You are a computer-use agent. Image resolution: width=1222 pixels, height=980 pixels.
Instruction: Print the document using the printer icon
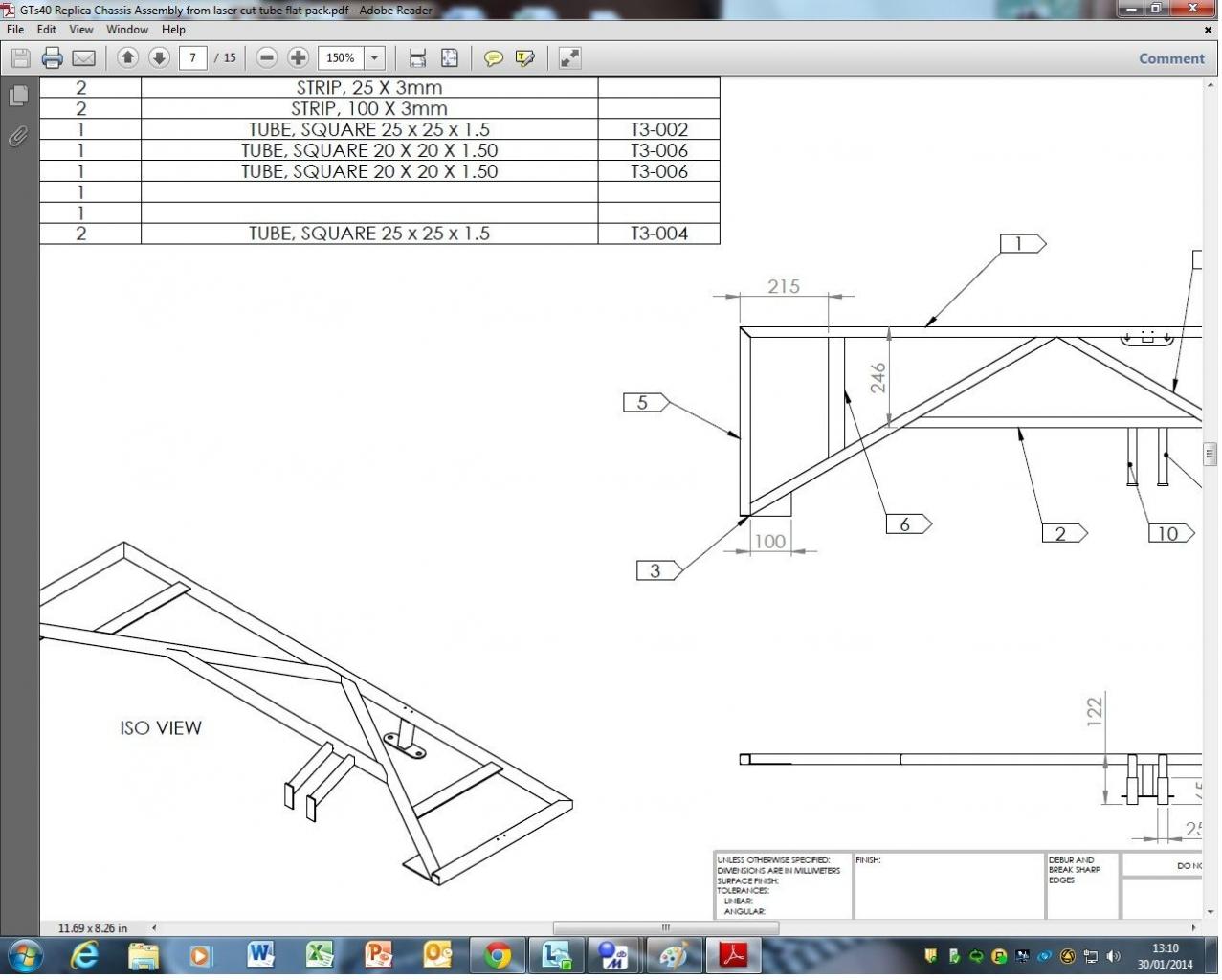[x=52, y=58]
